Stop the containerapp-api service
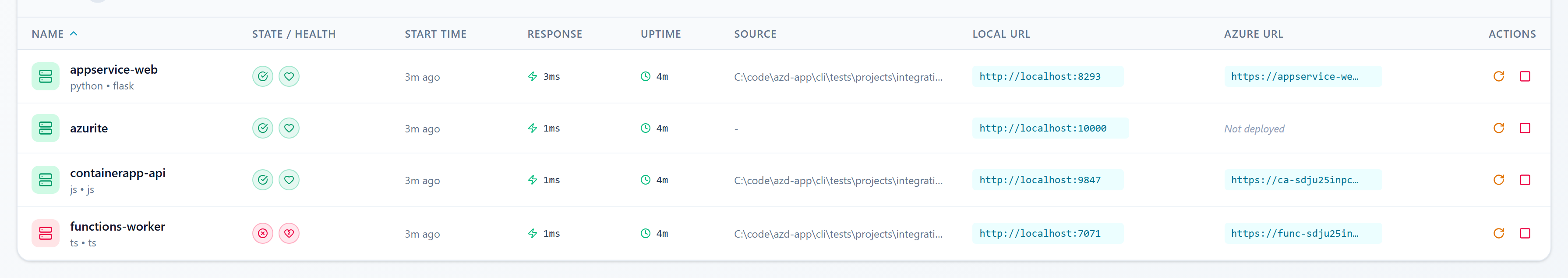The height and width of the screenshot is (278, 1568). pos(1525,180)
